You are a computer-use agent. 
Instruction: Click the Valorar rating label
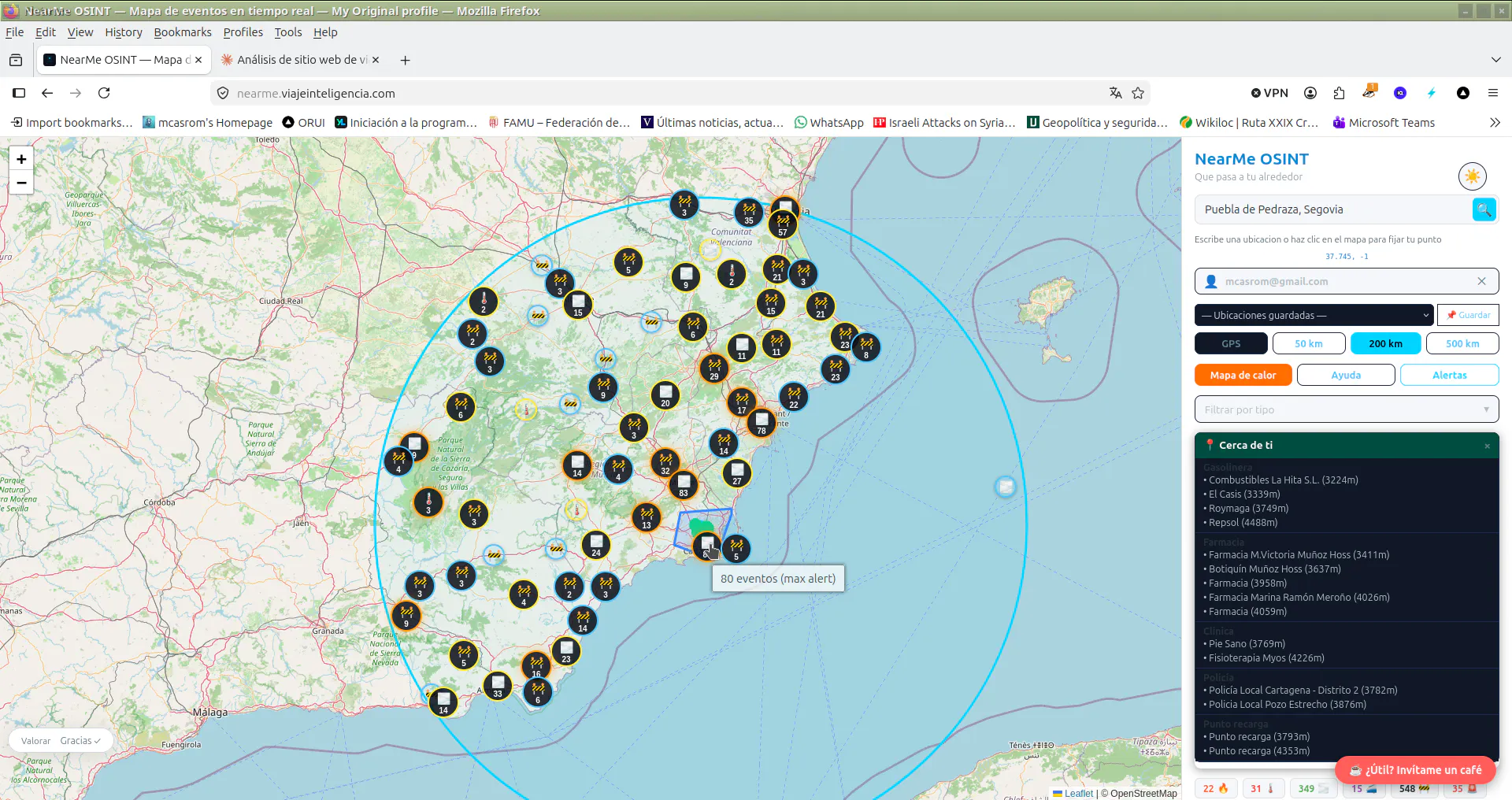[35, 741]
